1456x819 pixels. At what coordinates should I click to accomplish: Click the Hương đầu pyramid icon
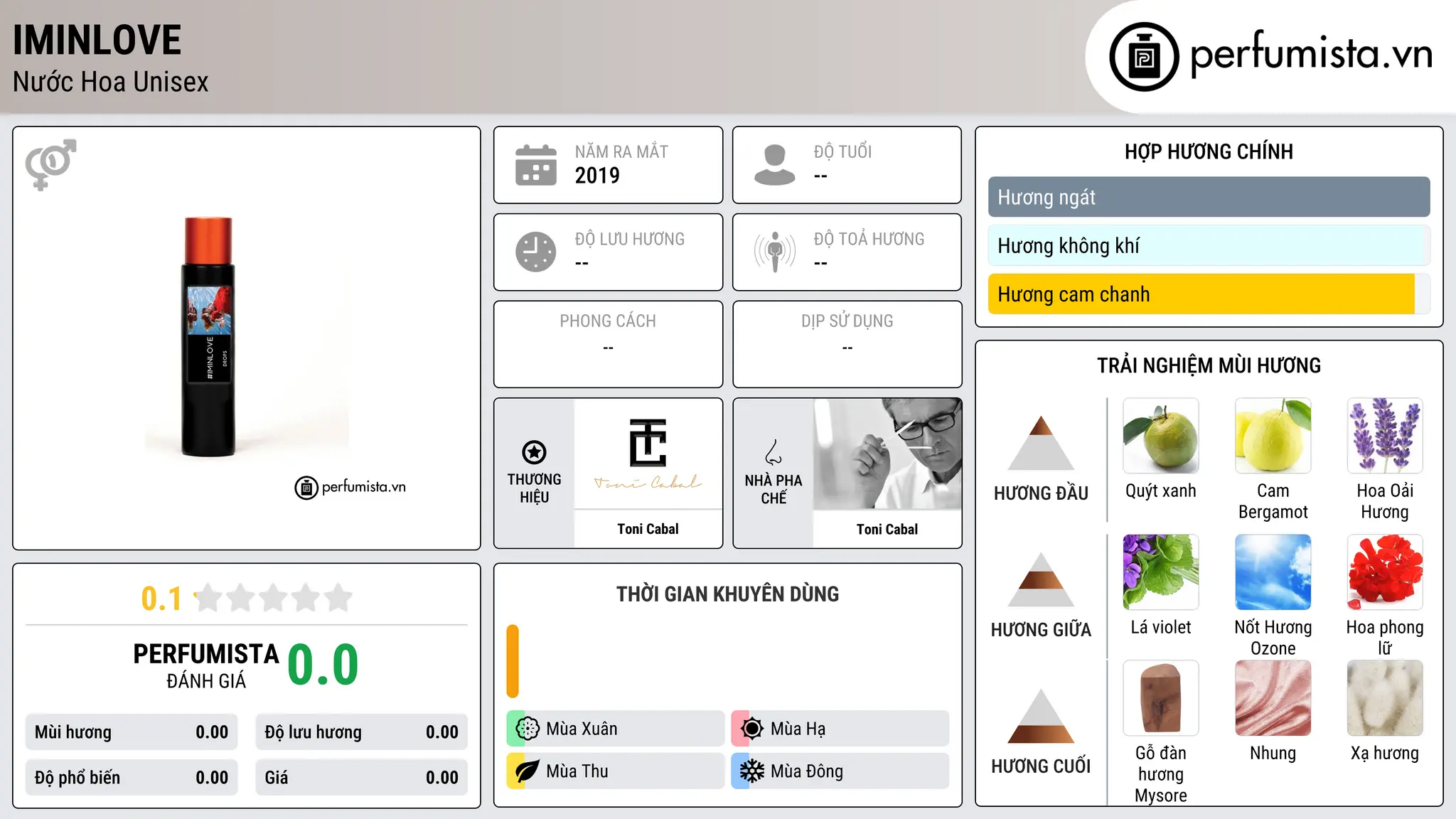1041,443
